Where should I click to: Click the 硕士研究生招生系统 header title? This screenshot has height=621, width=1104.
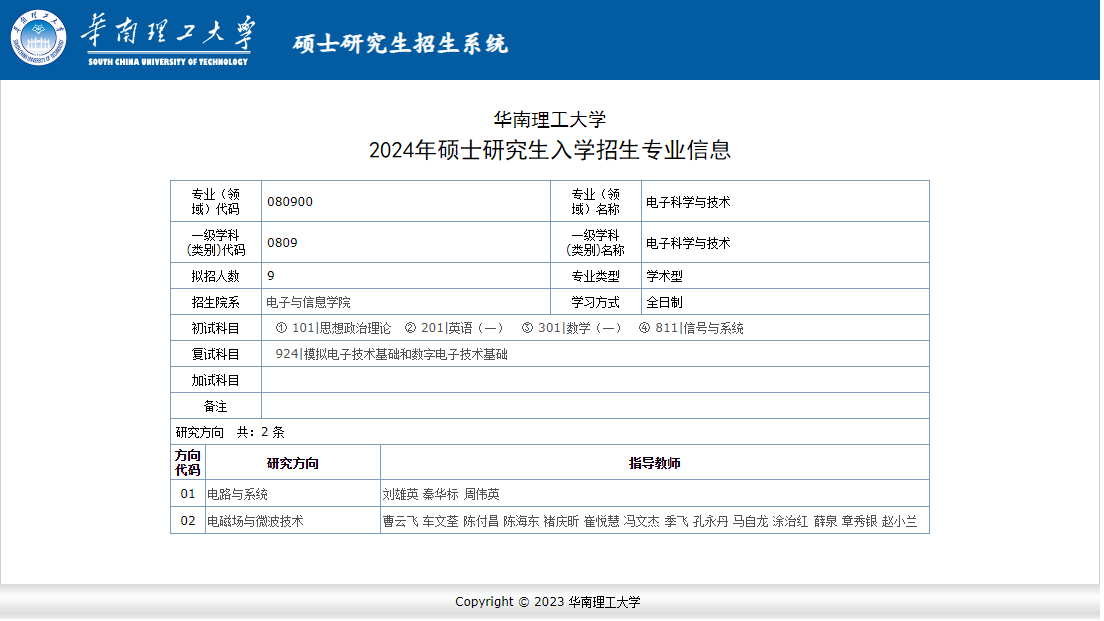click(x=400, y=44)
